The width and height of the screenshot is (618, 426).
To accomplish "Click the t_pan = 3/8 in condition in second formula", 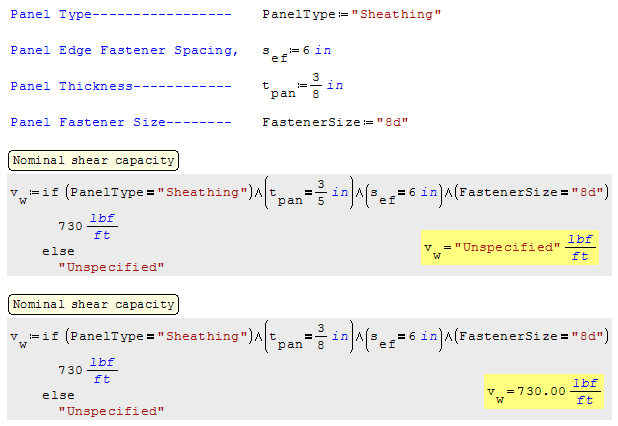I will pos(306,337).
